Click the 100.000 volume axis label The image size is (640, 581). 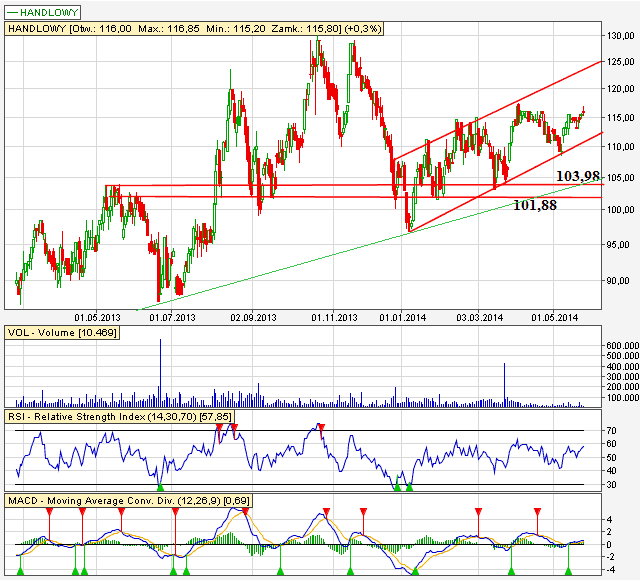622,398
